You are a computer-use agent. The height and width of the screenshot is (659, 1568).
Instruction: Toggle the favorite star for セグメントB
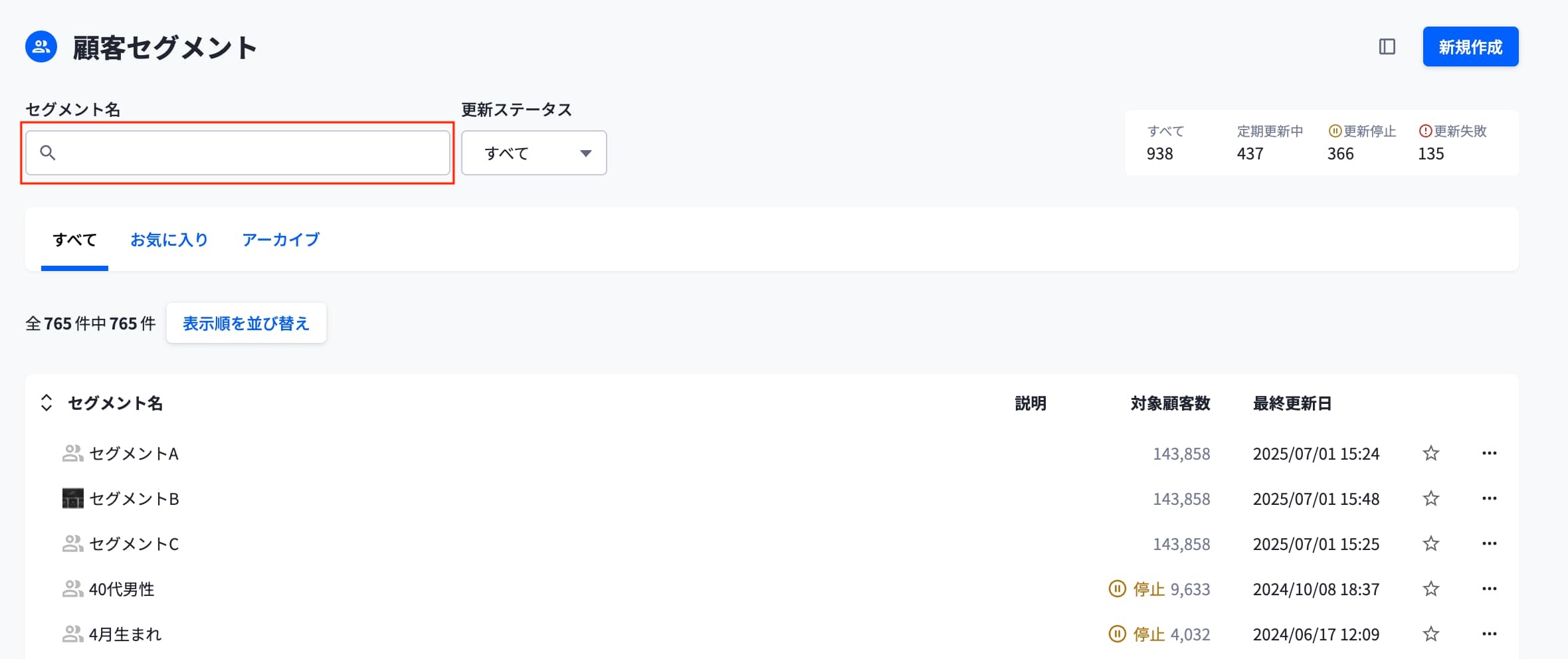[1430, 498]
